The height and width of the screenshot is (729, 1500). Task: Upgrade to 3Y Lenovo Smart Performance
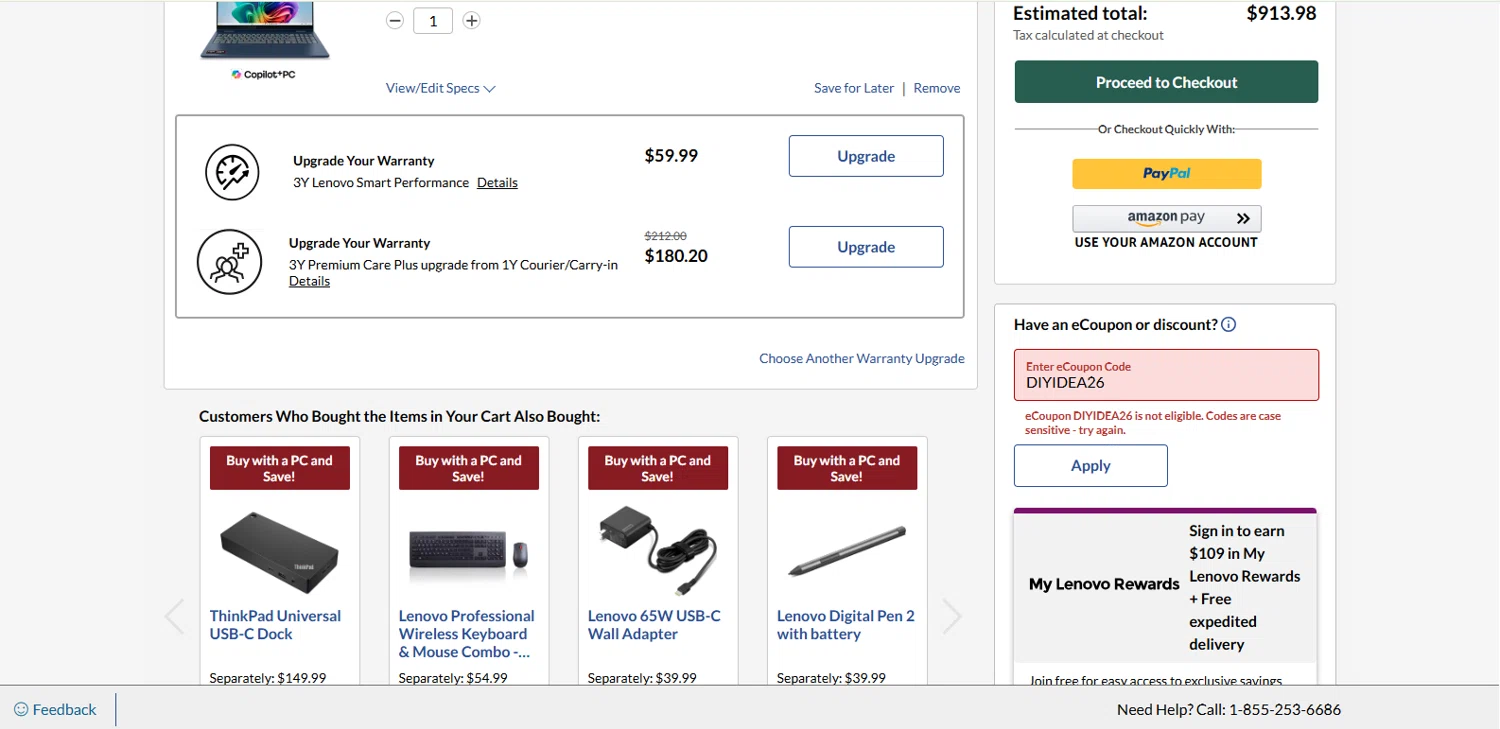click(x=865, y=156)
